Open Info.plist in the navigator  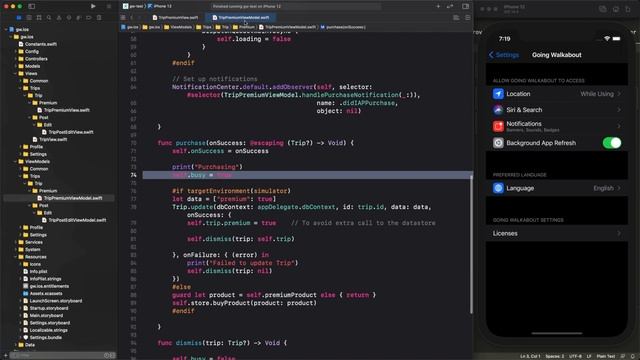[35, 271]
